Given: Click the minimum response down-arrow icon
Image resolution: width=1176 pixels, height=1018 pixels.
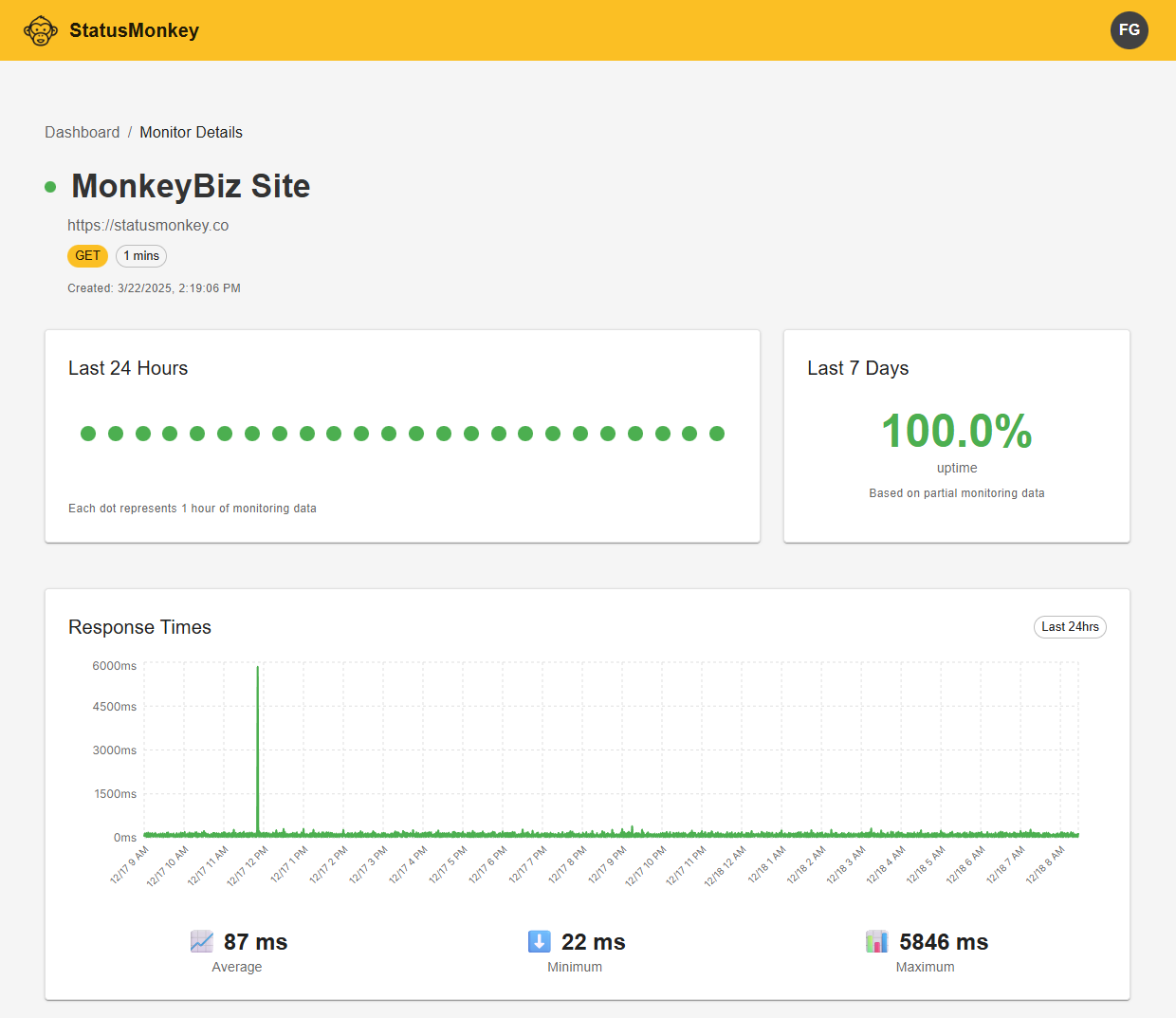Looking at the screenshot, I should click(539, 941).
